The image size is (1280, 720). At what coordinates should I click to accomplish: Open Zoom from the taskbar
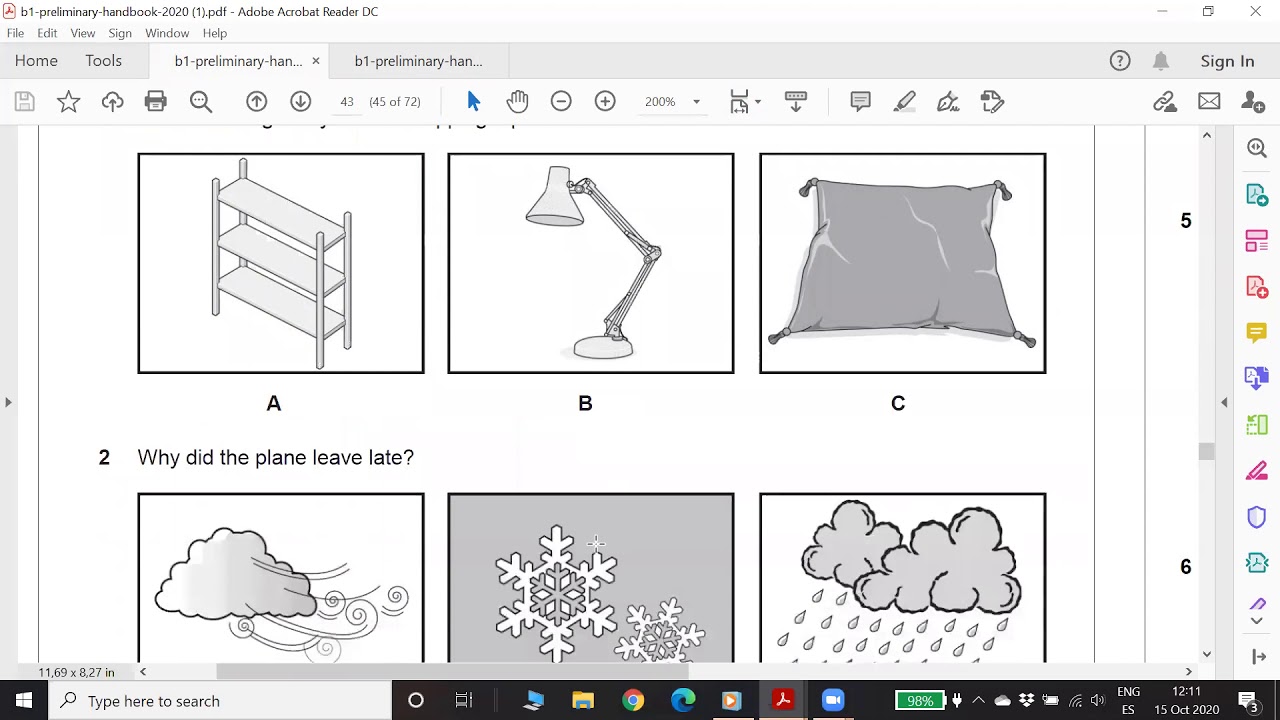click(x=833, y=701)
